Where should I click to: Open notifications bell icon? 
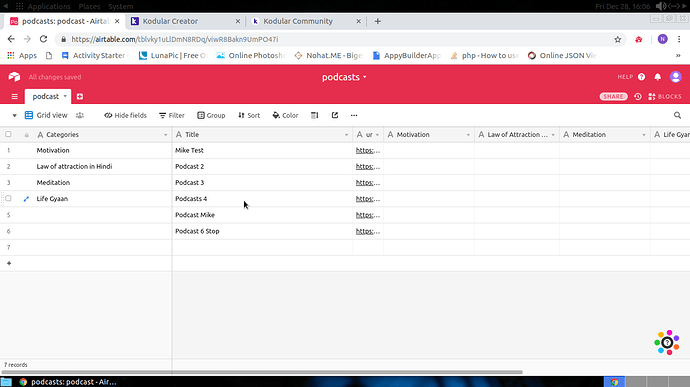pos(657,77)
